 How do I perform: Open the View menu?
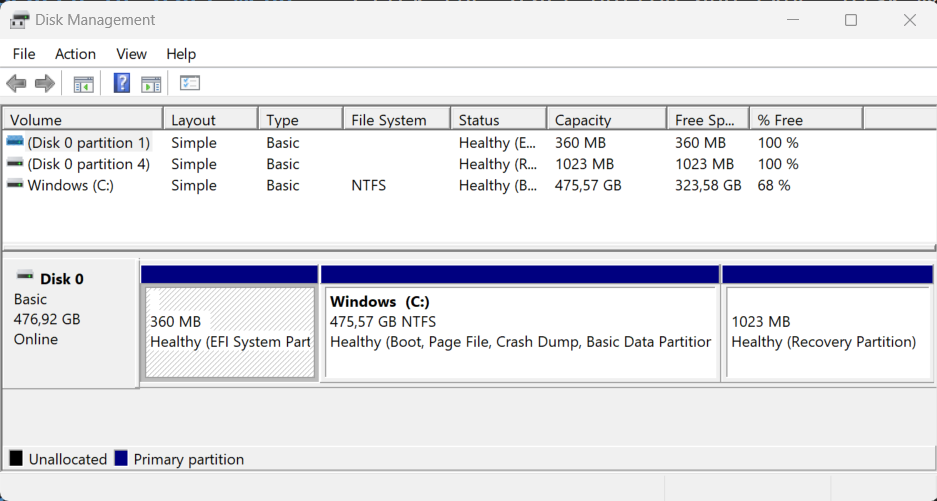pos(131,54)
